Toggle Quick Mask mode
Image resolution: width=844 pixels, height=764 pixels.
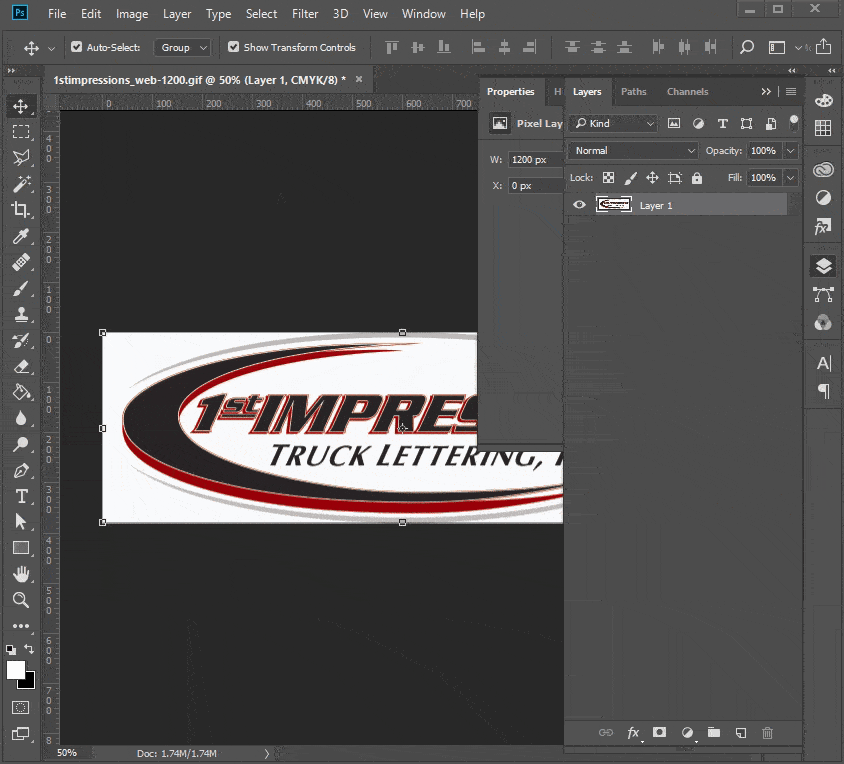[21, 707]
